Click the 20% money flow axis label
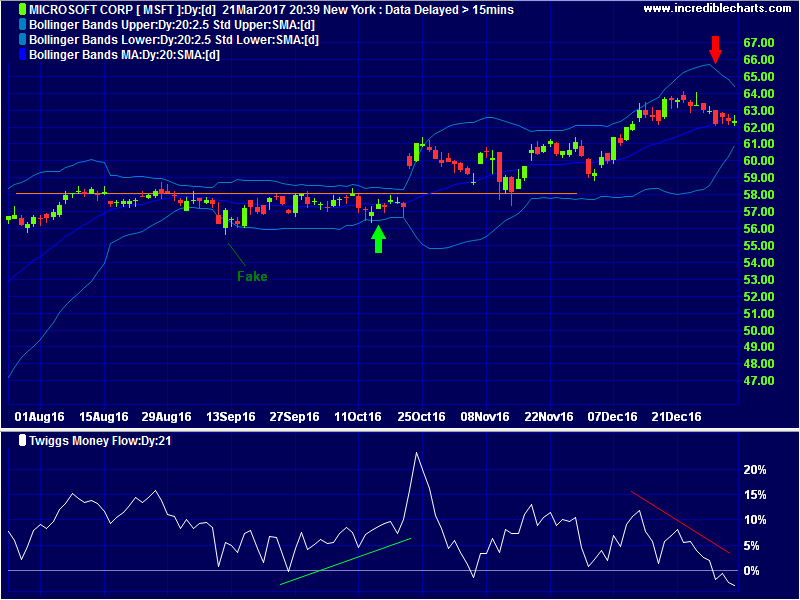Screen dimensions: 800x600 tap(755, 470)
